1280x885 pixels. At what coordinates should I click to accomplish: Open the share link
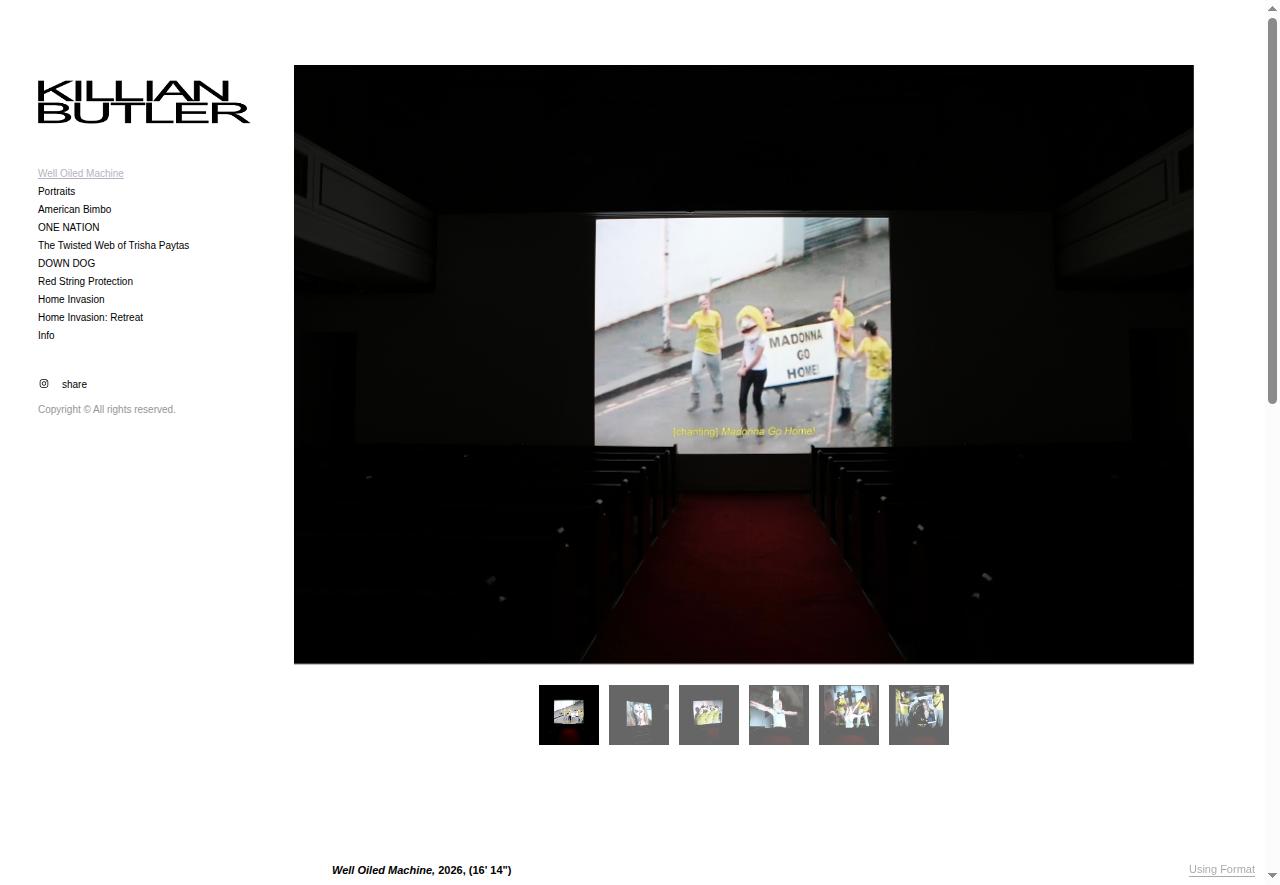click(x=74, y=385)
